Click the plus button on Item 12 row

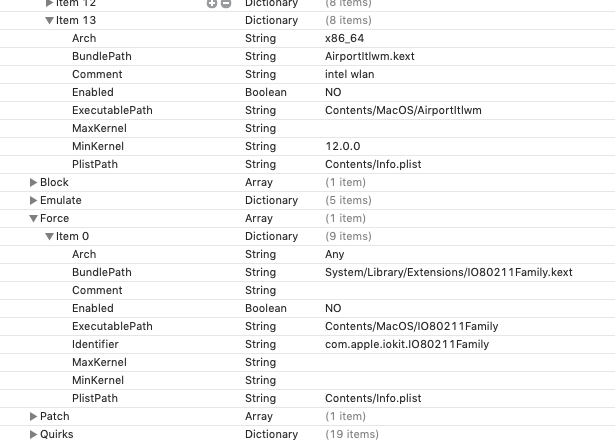tap(212, 4)
